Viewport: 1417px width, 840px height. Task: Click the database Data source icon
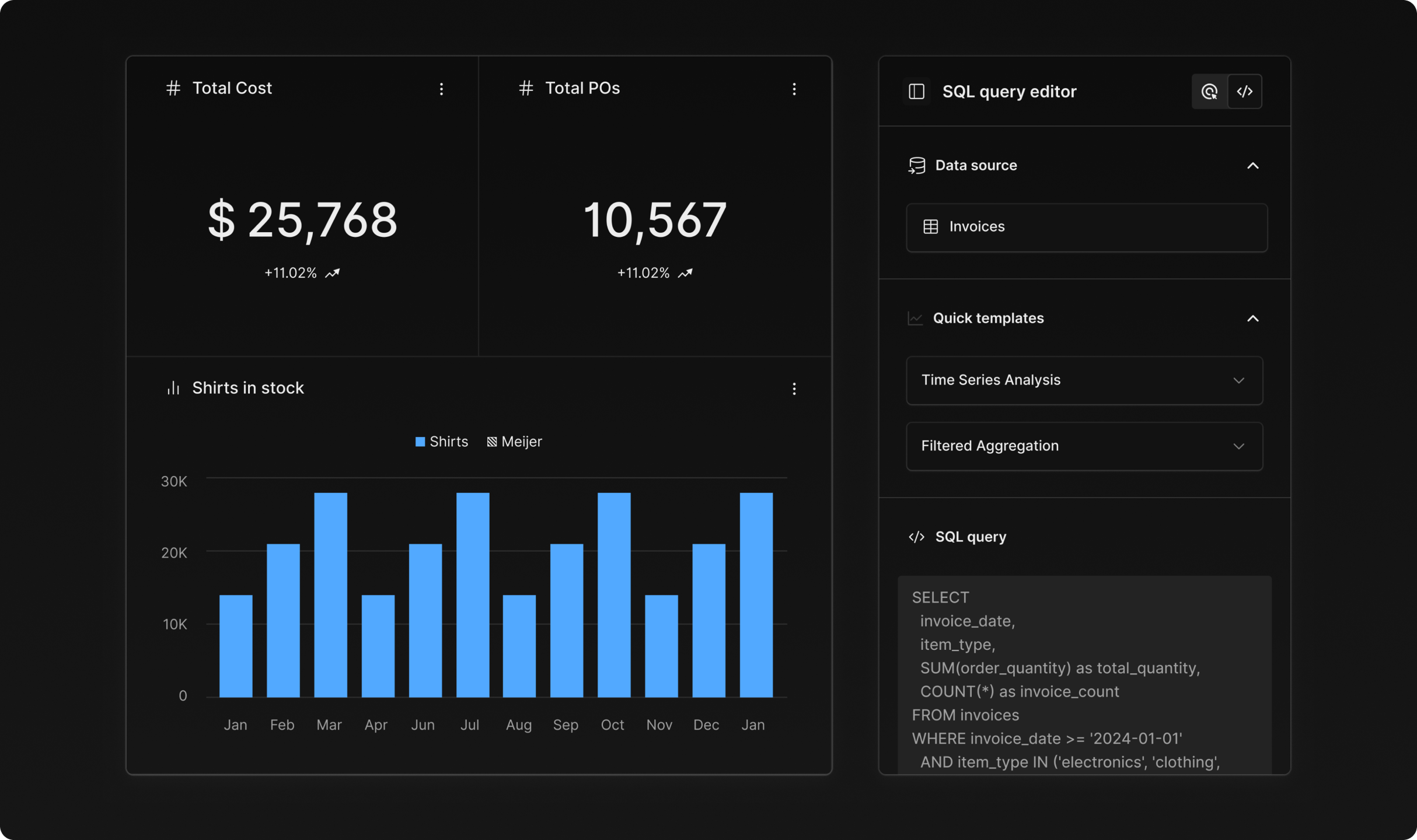pyautogui.click(x=916, y=166)
